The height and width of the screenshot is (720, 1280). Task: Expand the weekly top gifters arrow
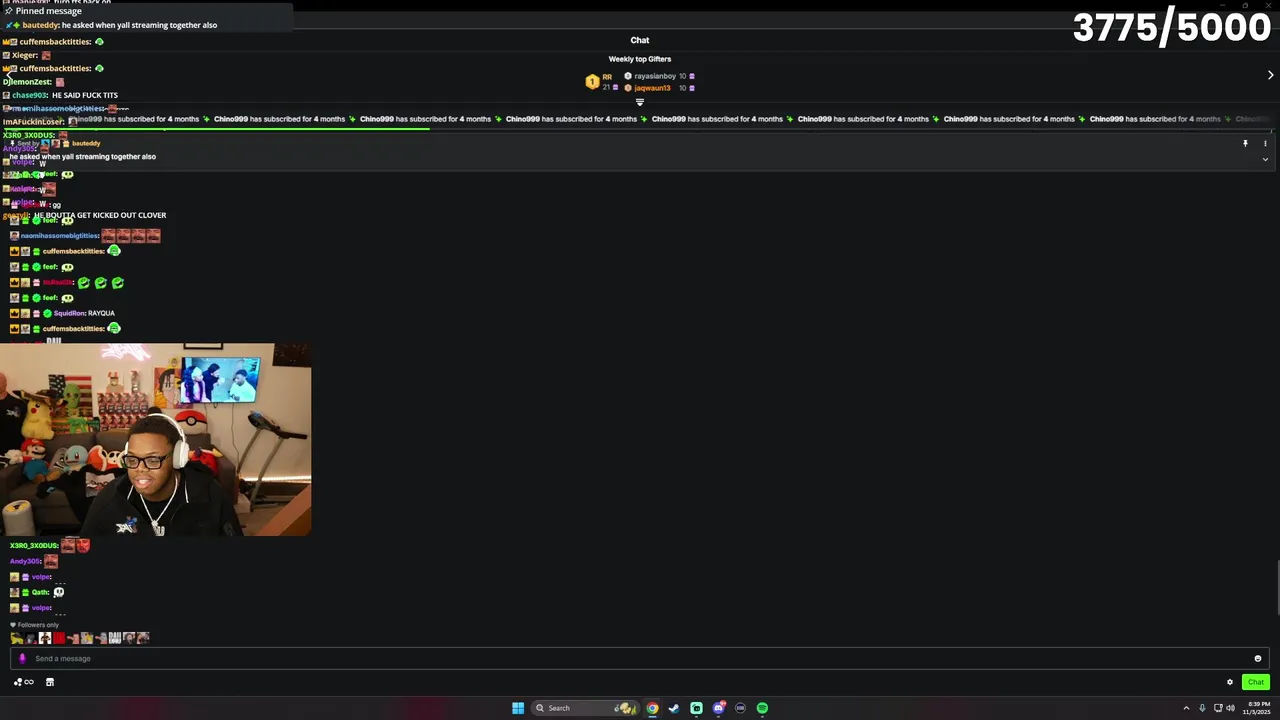coord(1270,75)
